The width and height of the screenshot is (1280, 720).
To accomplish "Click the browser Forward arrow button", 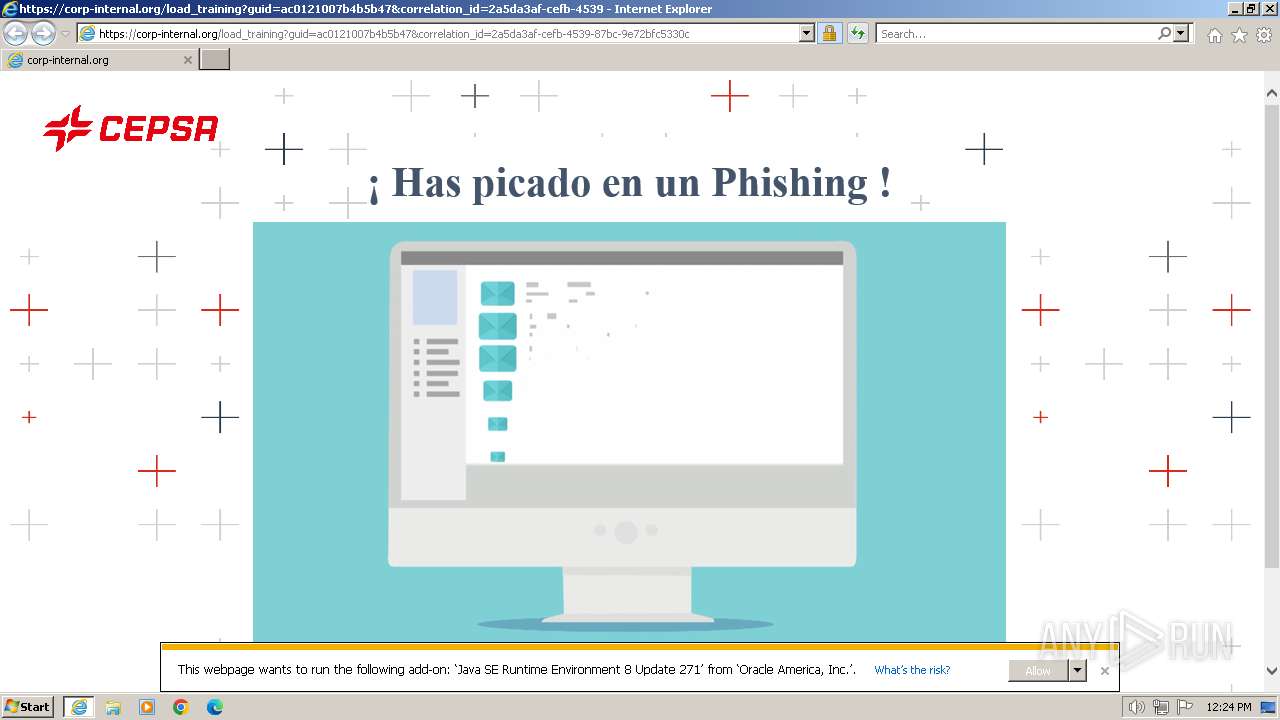I will point(43,33).
